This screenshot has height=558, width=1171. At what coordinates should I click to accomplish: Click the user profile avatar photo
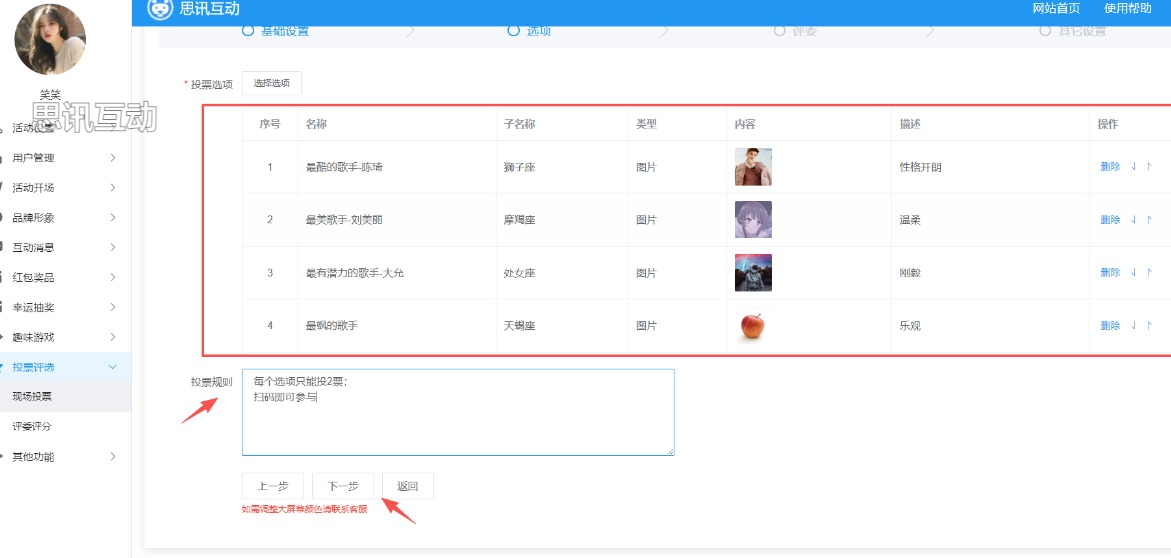click(x=50, y=39)
